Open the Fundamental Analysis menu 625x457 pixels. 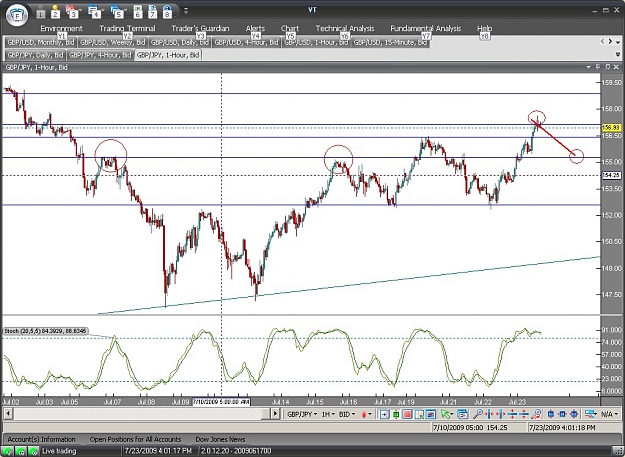coord(425,28)
